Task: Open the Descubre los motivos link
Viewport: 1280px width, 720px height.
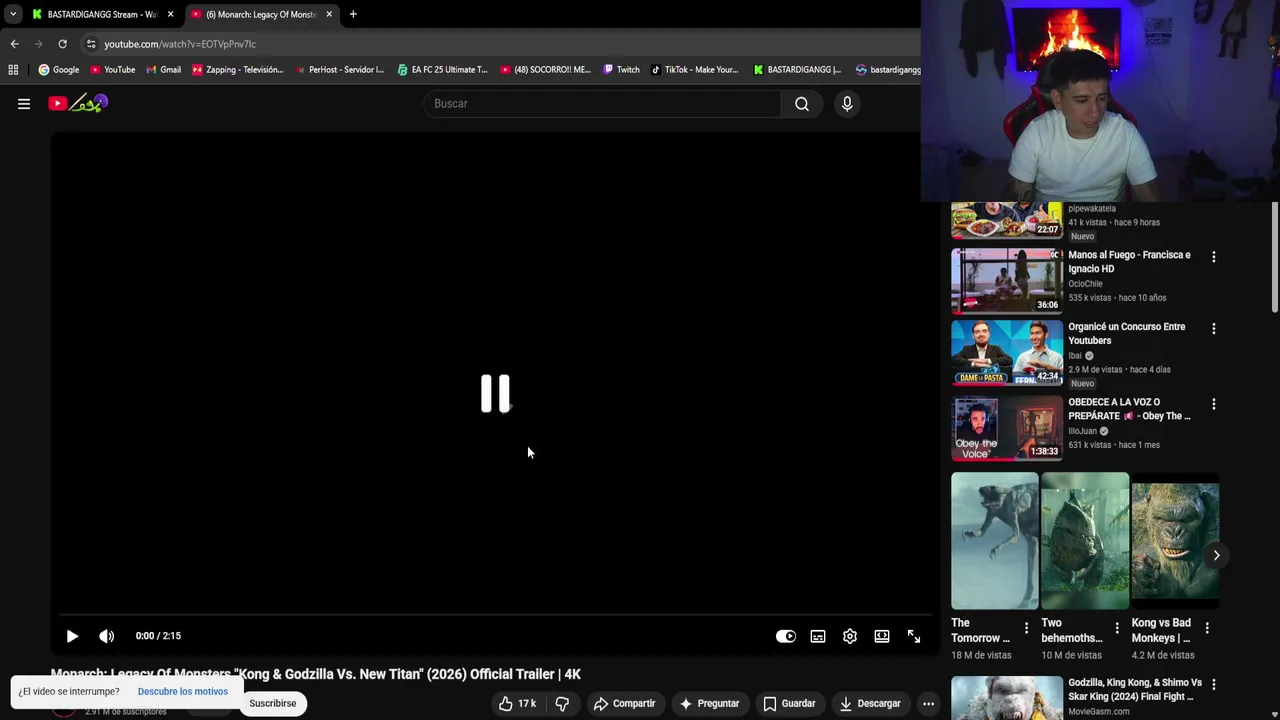Action: (x=183, y=691)
